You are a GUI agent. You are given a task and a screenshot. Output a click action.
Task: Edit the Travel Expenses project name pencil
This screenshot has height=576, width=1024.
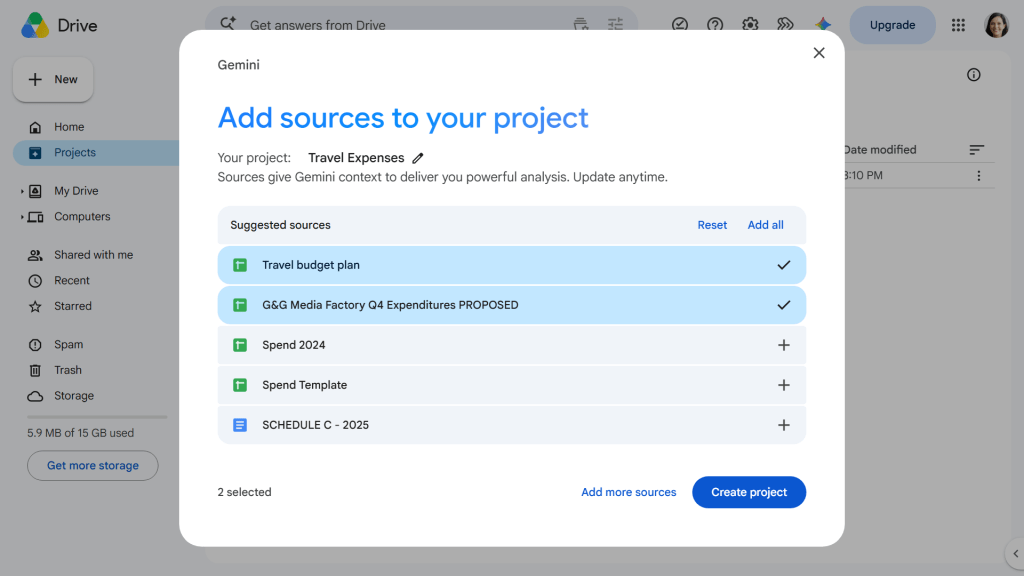418,158
